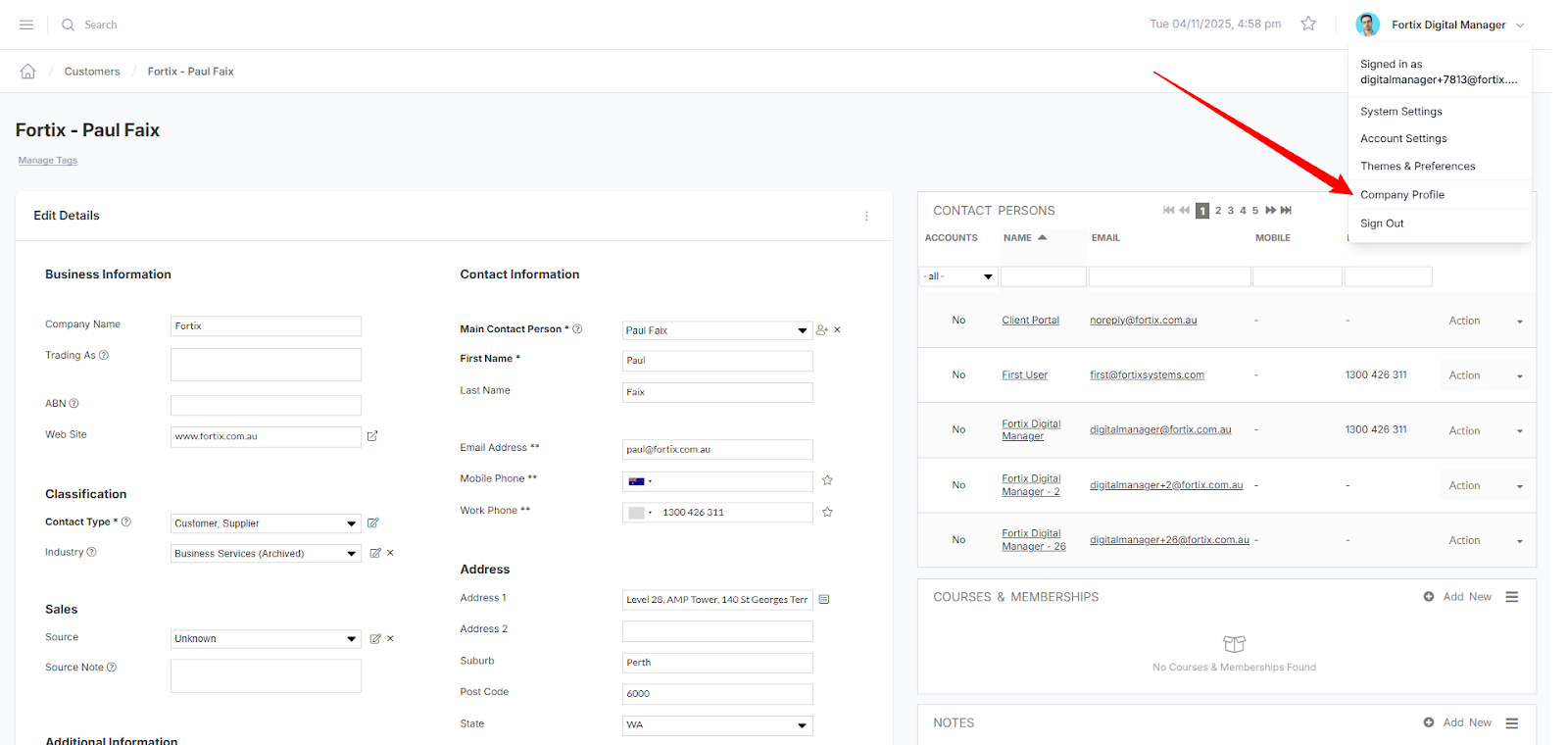Open address lookup icon beside Address 1
1568x745 pixels.
coord(824,599)
